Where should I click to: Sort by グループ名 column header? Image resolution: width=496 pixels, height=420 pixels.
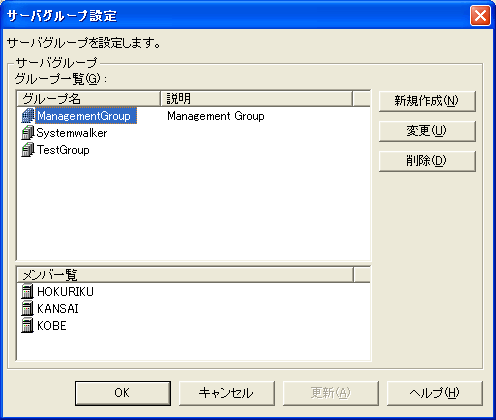click(x=89, y=99)
